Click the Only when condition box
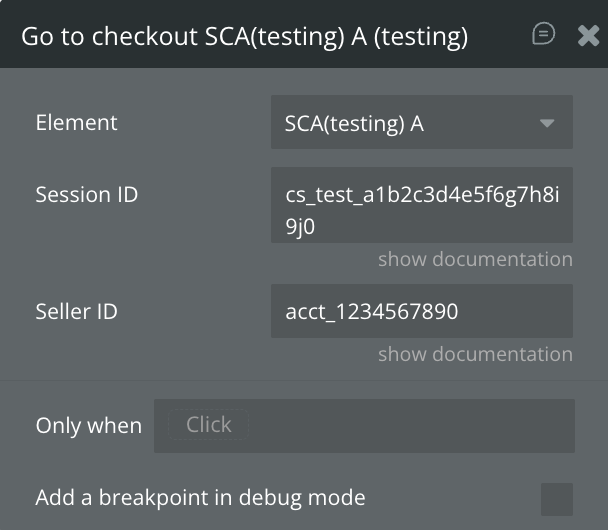This screenshot has height=530, width=608. pyautogui.click(x=400, y=425)
